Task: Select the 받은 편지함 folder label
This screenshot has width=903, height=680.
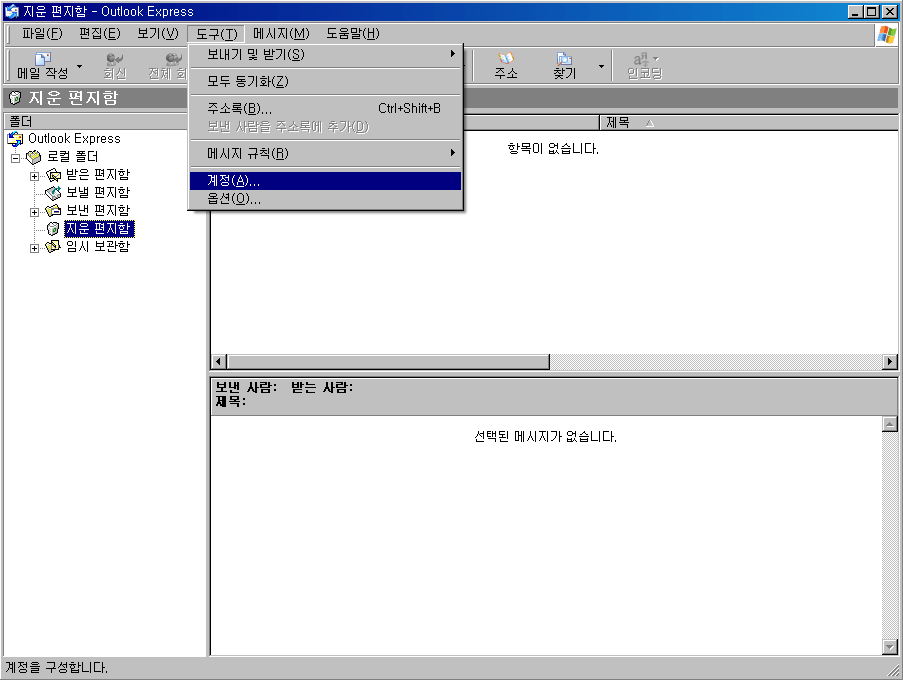Action: 98,174
